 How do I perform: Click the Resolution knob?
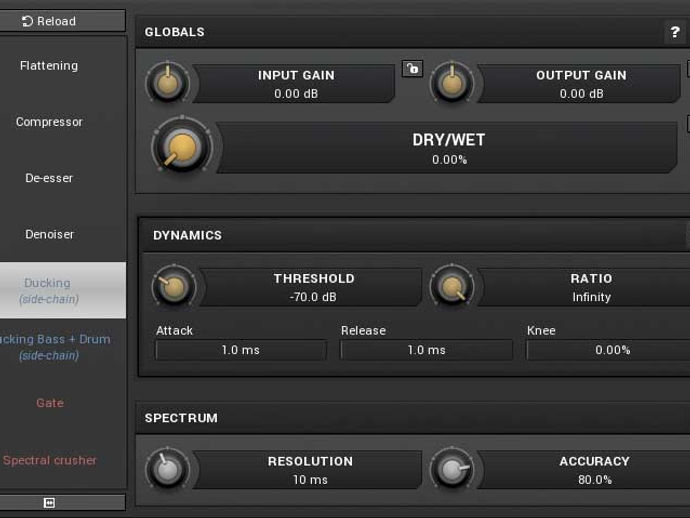[x=167, y=469]
